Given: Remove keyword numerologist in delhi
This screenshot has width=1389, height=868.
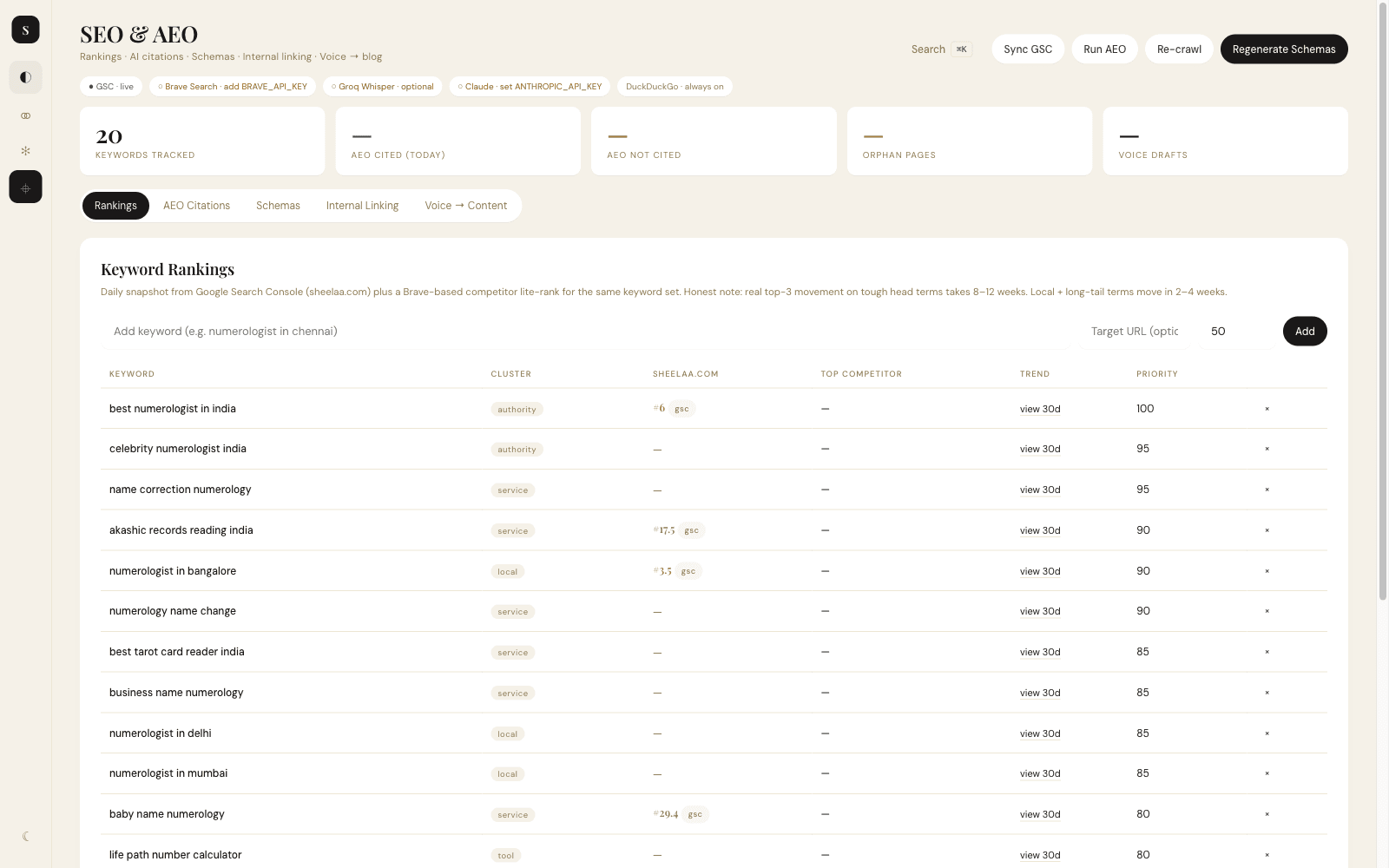Looking at the screenshot, I should tap(1267, 733).
